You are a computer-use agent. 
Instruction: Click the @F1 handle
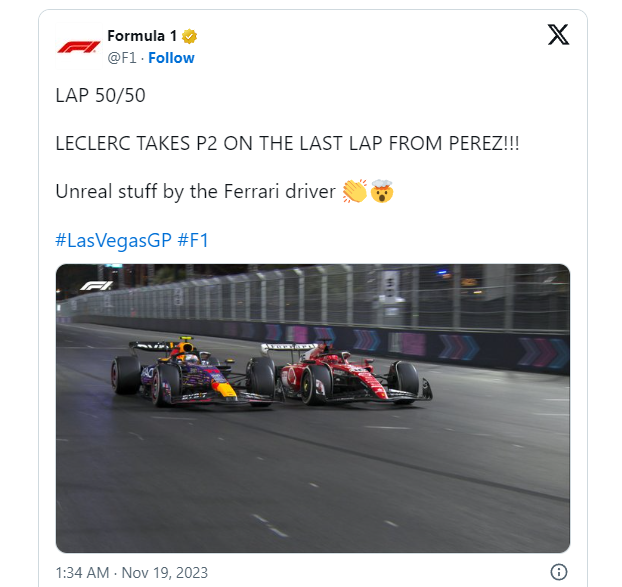coord(122,58)
